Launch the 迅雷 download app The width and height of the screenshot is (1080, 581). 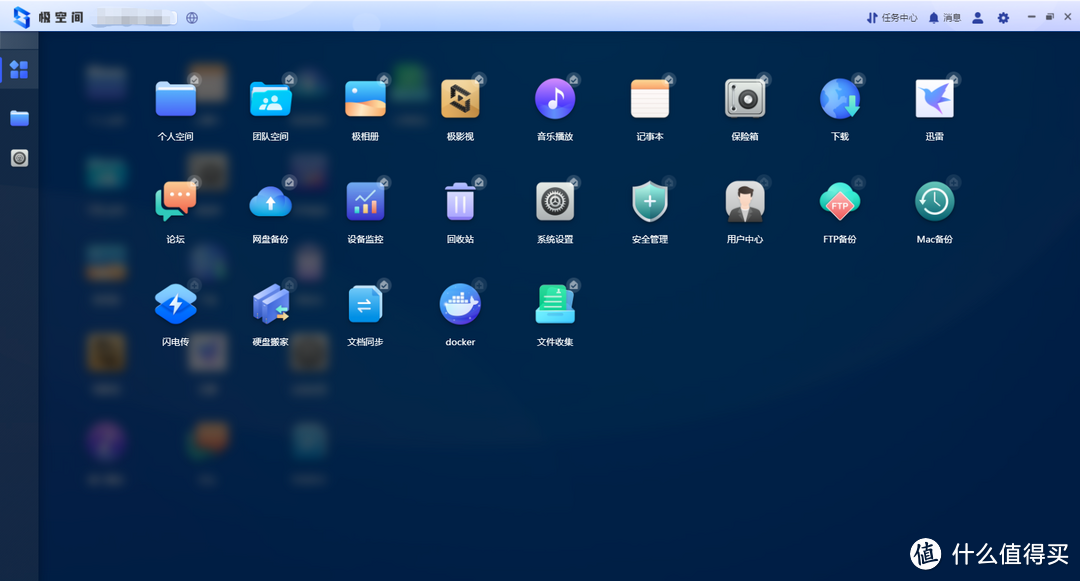click(x=934, y=100)
